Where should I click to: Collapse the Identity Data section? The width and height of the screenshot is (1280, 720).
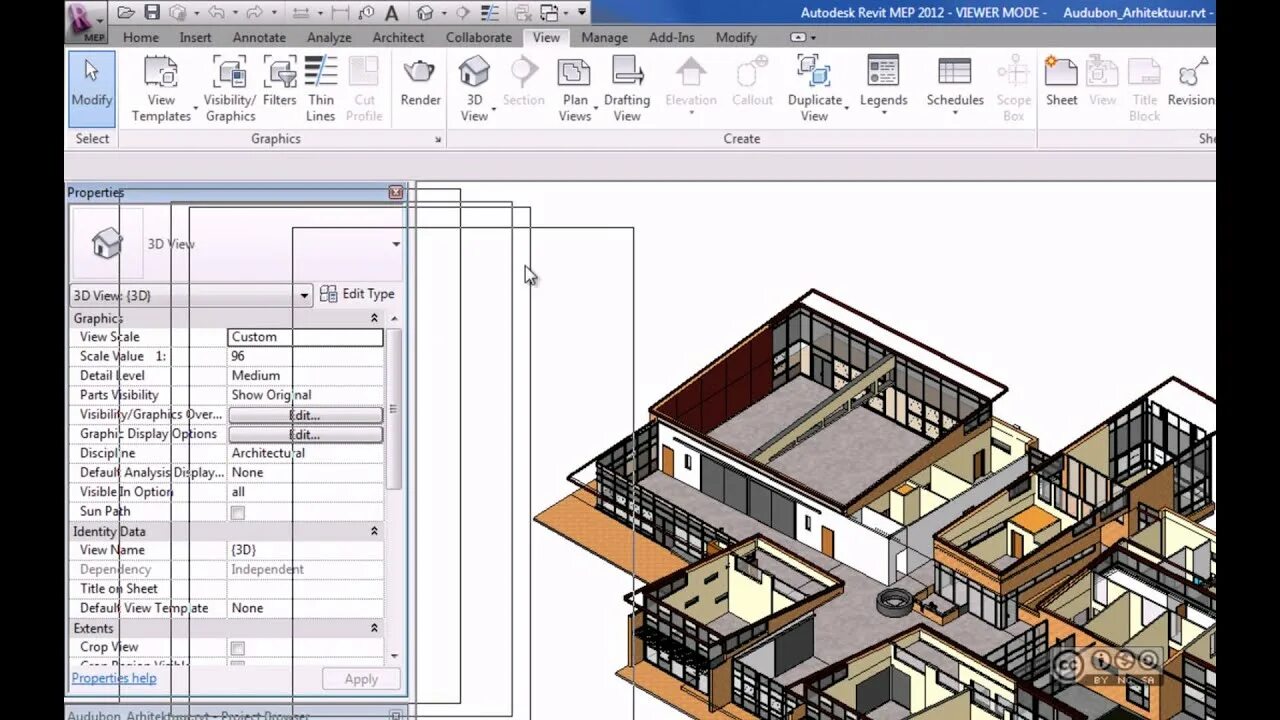(x=374, y=531)
